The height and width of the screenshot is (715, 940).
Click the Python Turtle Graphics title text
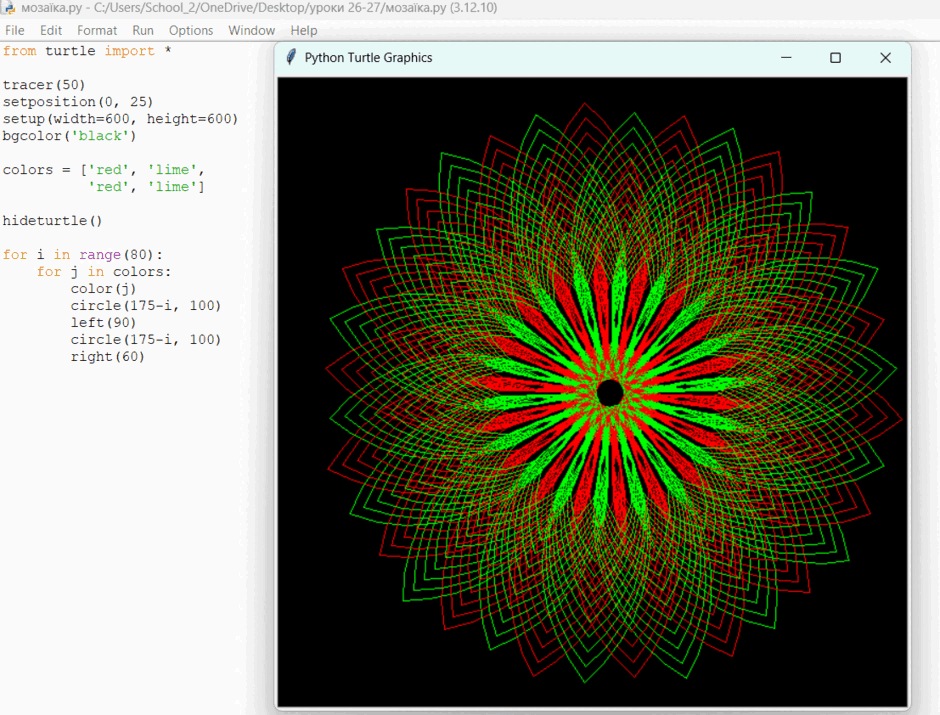(x=368, y=58)
